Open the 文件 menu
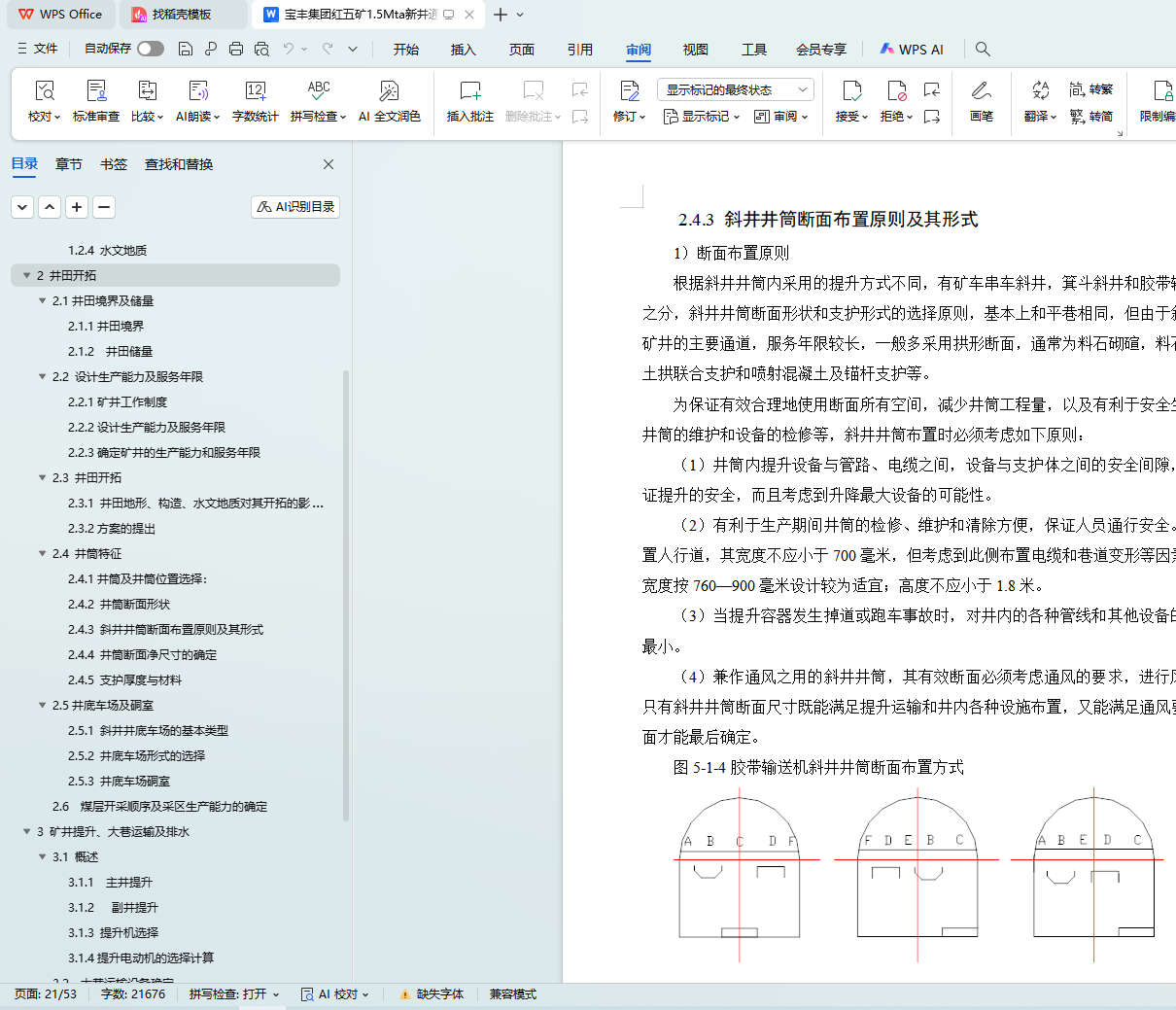Screen dimensions: 1176x1010 pyautogui.click(x=39, y=49)
